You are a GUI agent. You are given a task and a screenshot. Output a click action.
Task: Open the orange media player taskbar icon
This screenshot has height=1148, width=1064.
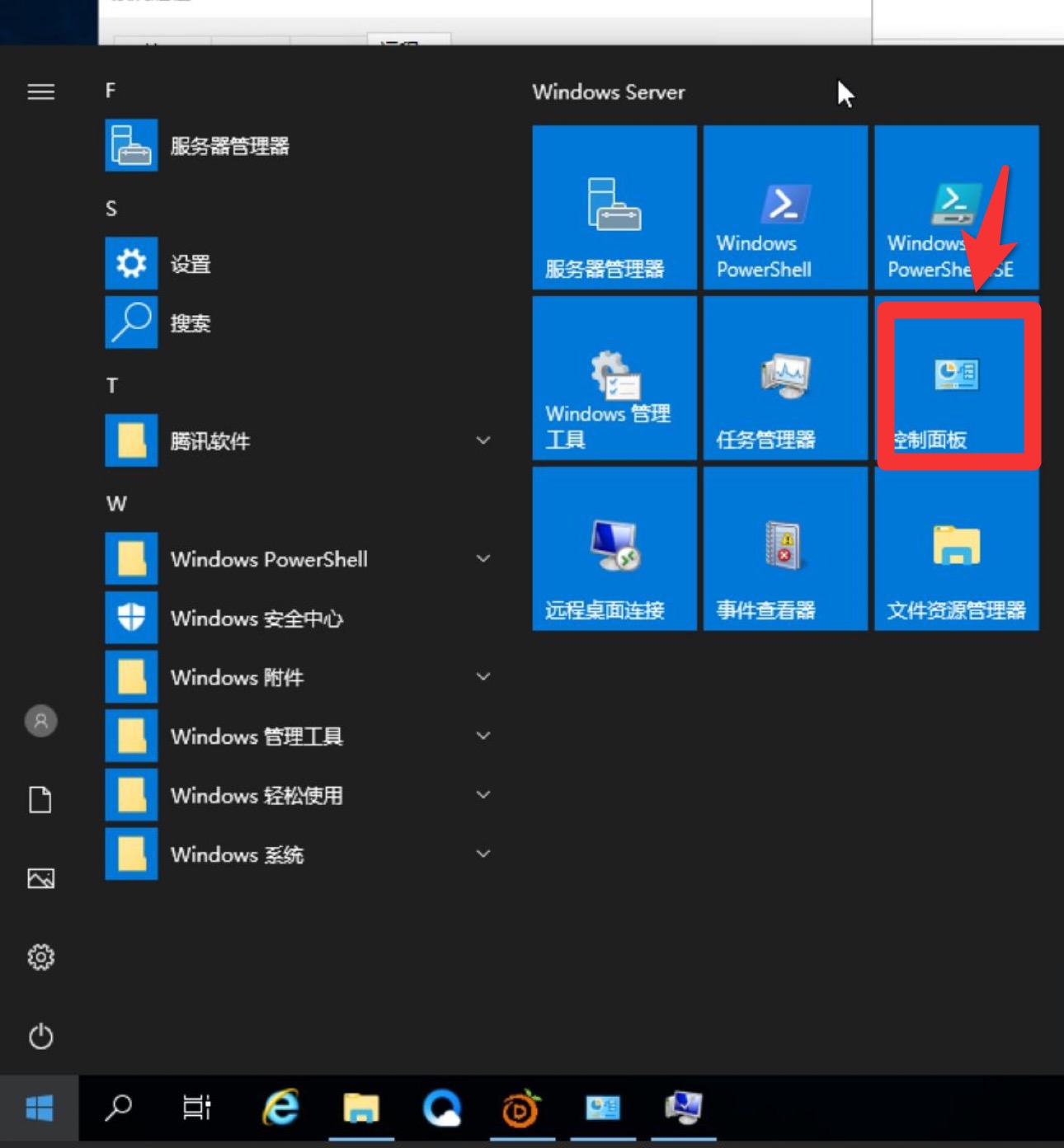[x=521, y=1108]
